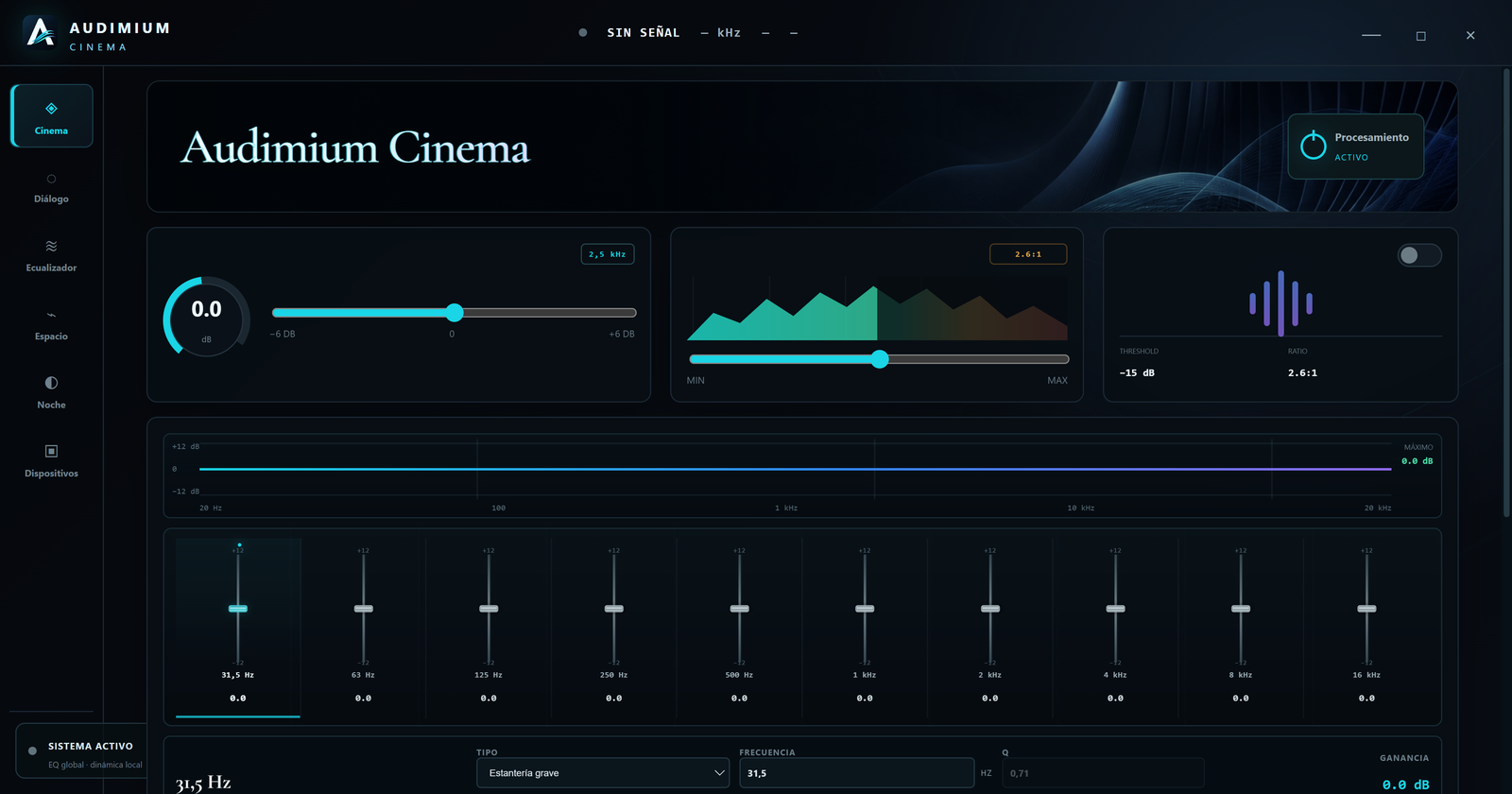The height and width of the screenshot is (794, 1512).
Task: Select the 8 kHz band fader
Action: coord(1241,609)
